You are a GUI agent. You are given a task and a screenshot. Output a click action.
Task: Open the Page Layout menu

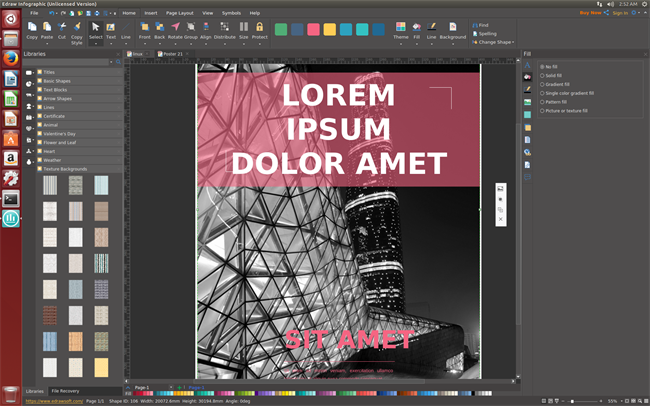click(x=179, y=13)
